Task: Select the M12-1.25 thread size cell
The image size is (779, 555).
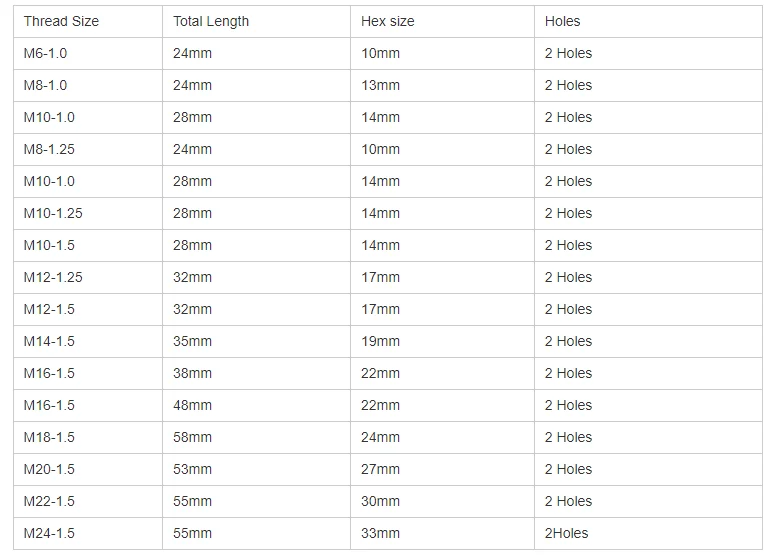Action: click(x=53, y=277)
